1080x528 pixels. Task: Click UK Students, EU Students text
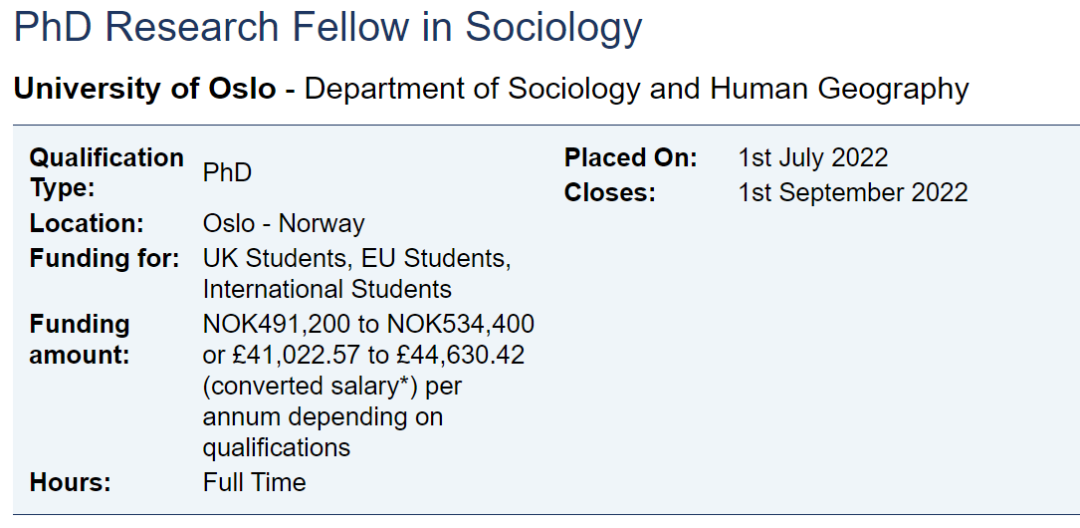tap(356, 258)
